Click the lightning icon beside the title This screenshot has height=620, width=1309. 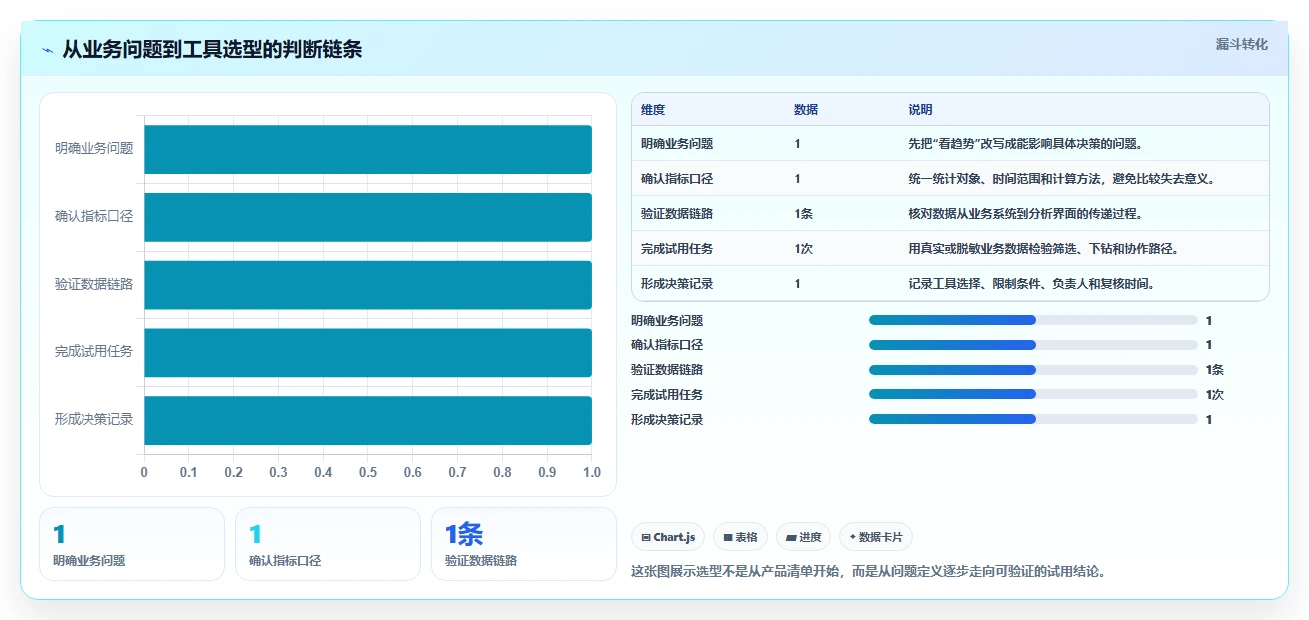[47, 50]
